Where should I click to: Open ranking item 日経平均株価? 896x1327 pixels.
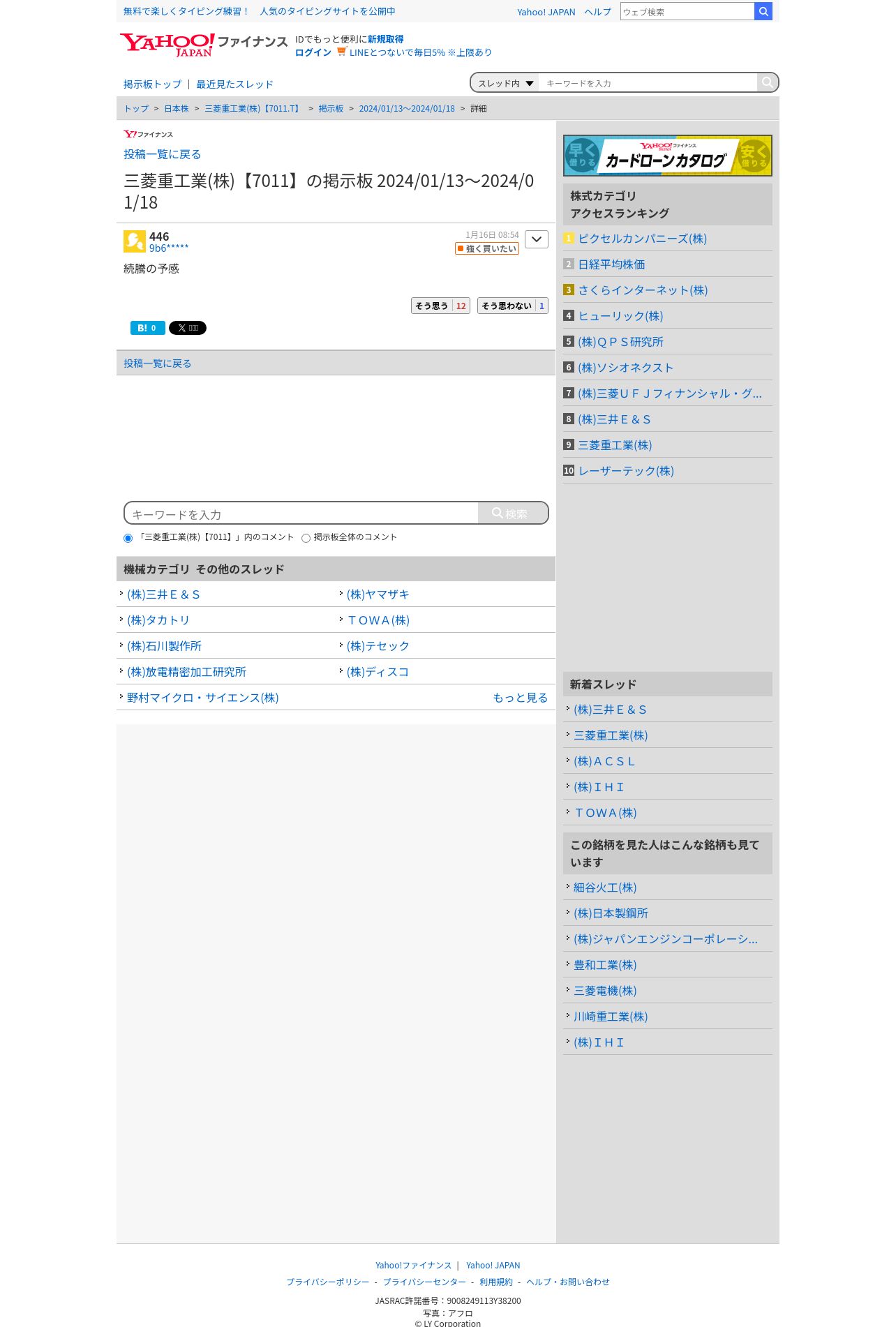(611, 264)
